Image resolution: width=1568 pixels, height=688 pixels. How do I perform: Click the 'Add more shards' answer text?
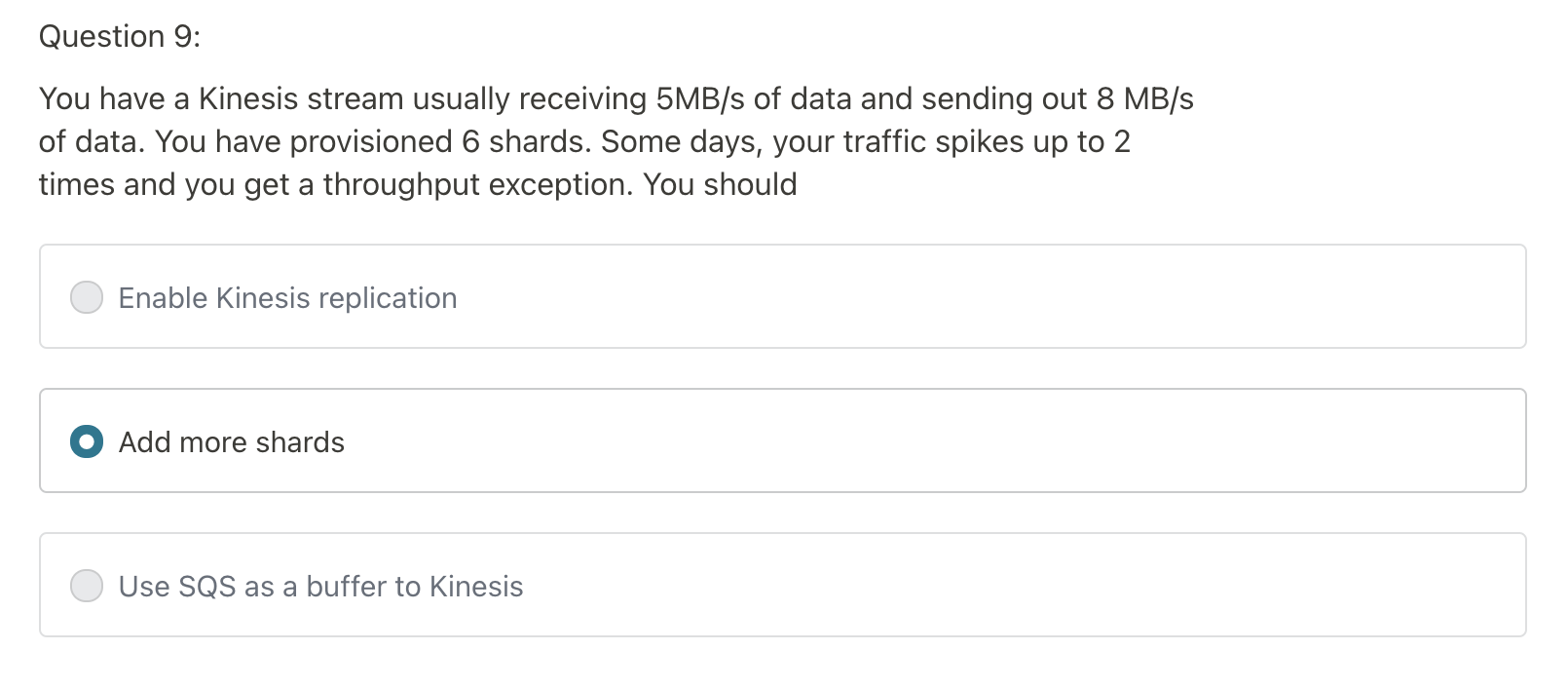(232, 442)
